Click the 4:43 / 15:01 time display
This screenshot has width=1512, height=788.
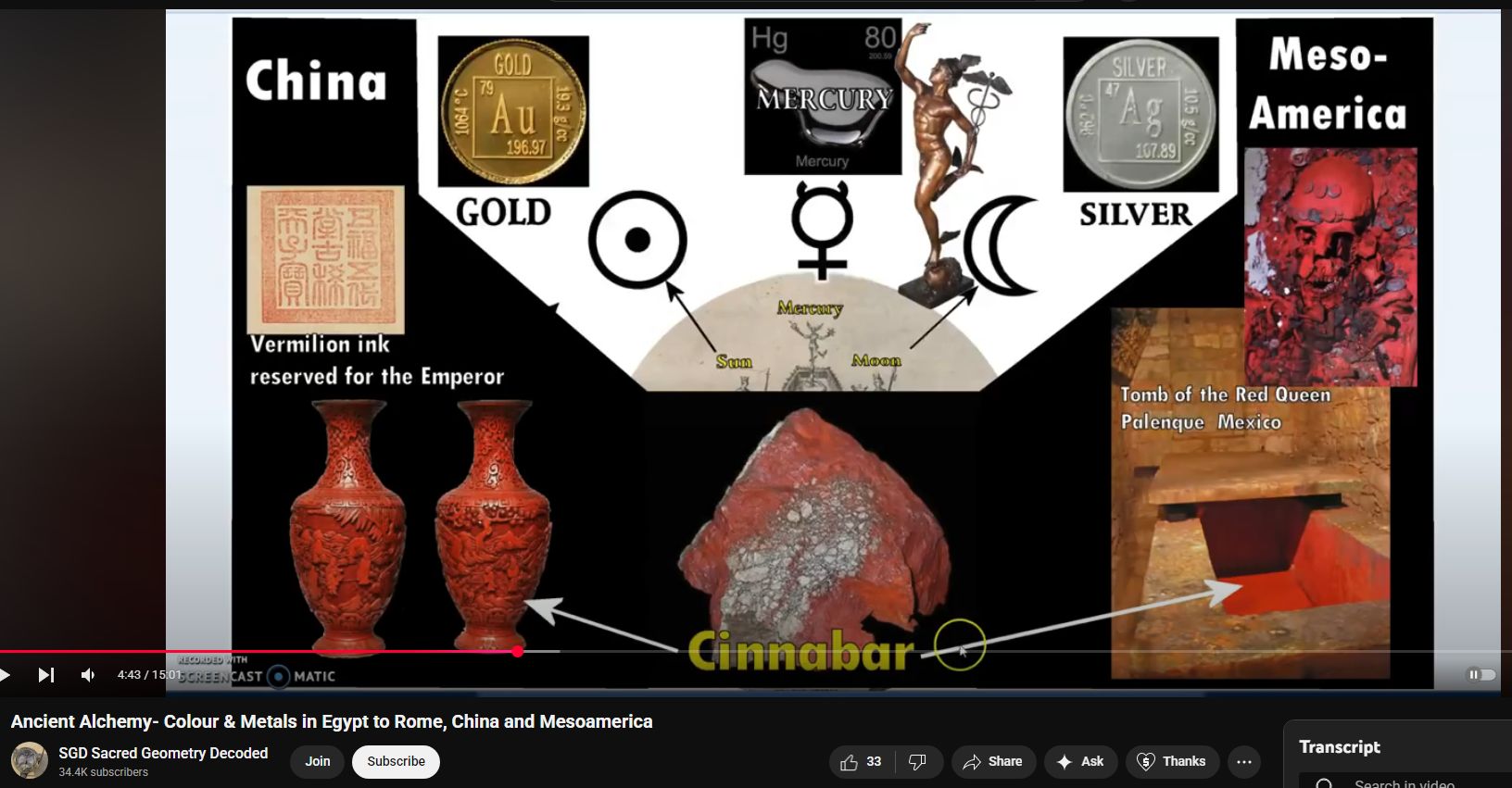[x=148, y=675]
